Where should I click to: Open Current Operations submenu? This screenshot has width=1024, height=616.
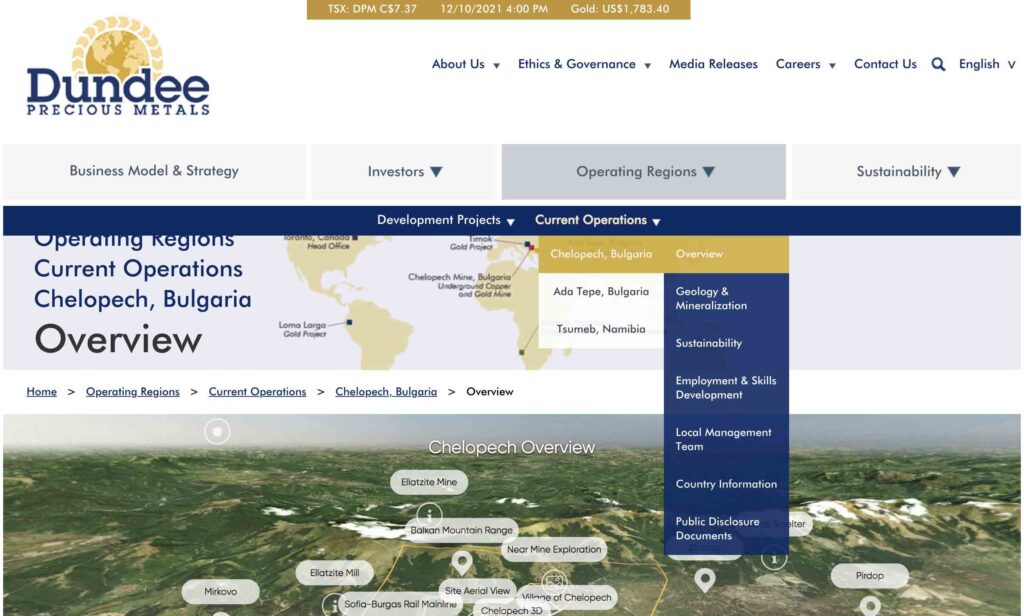coord(598,220)
